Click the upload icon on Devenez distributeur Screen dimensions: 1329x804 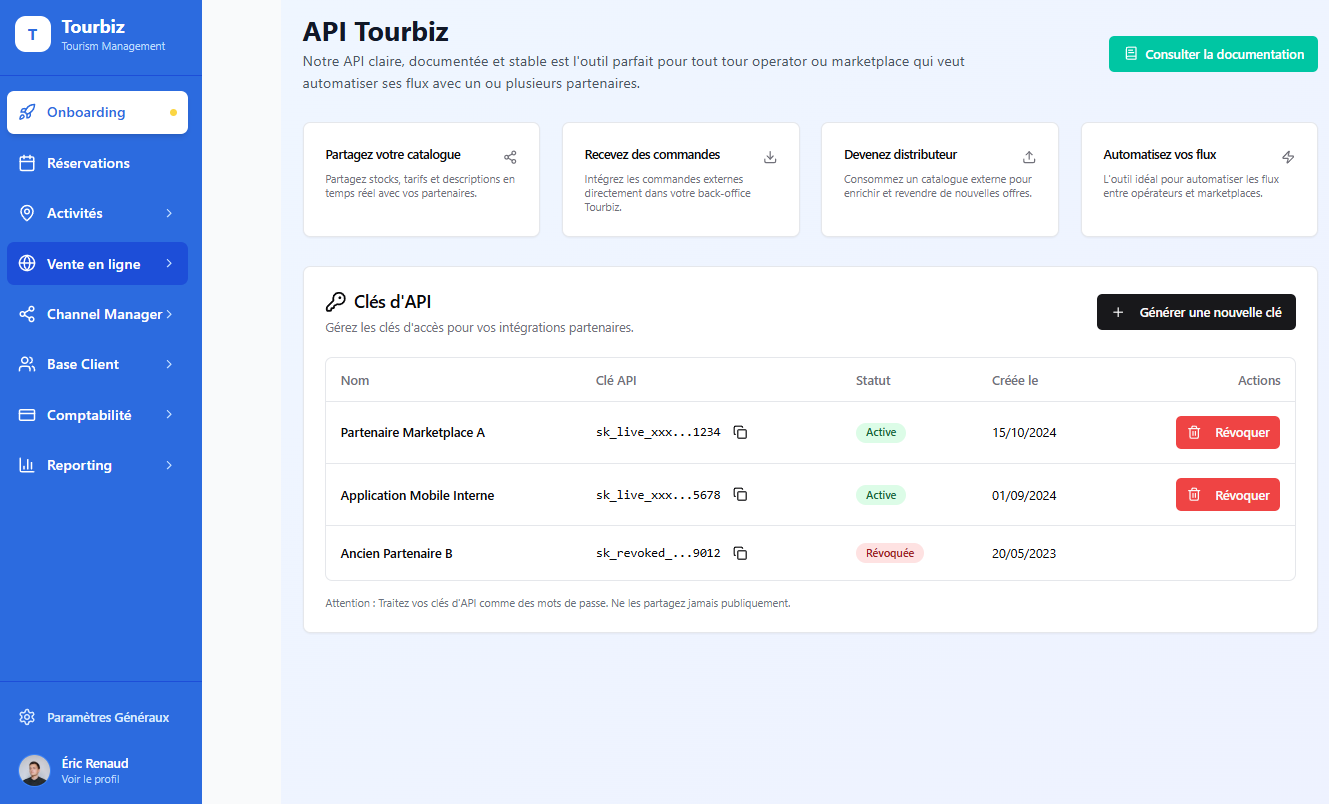[x=1029, y=157]
